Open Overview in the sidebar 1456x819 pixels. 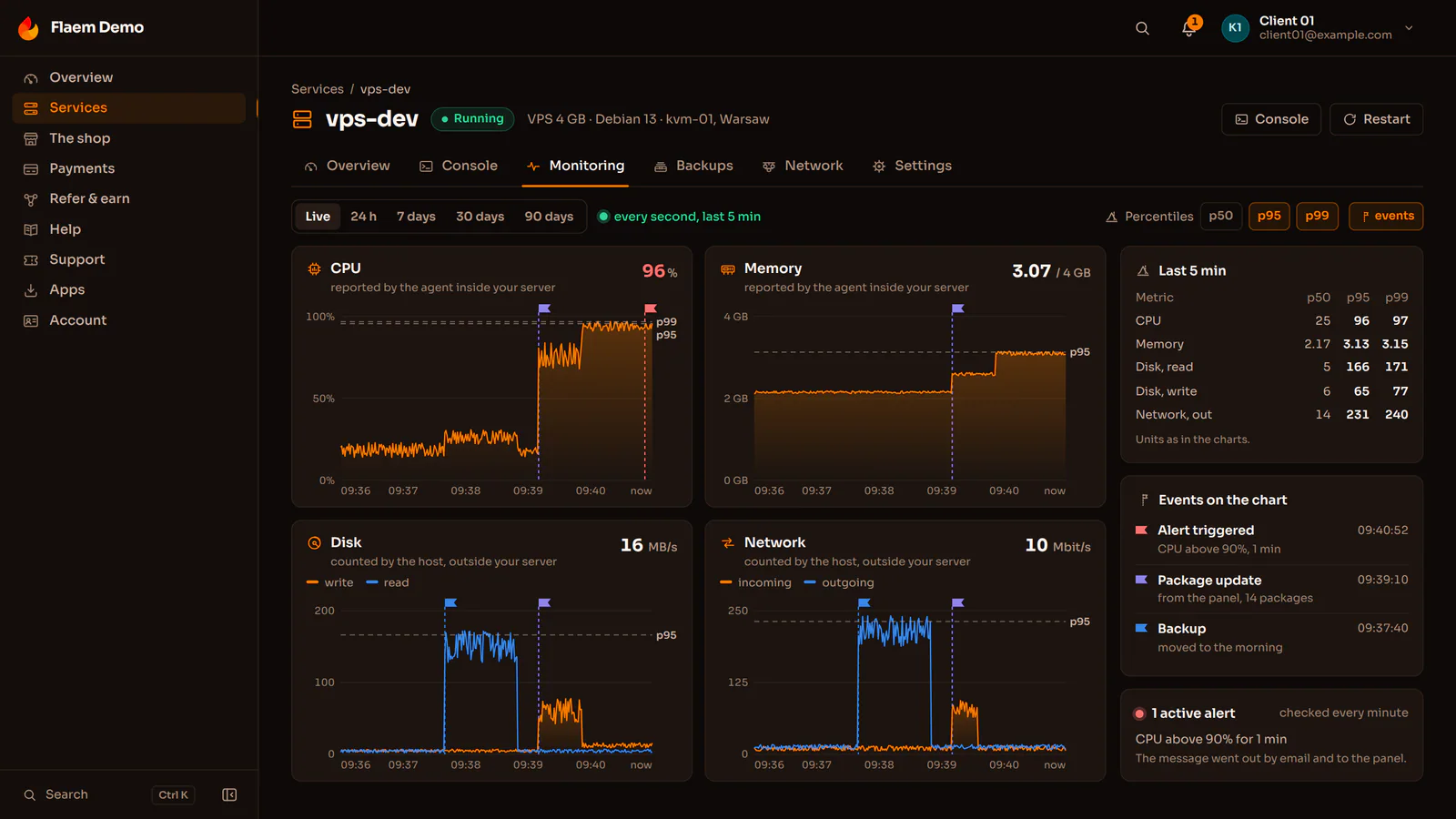pyautogui.click(x=129, y=77)
